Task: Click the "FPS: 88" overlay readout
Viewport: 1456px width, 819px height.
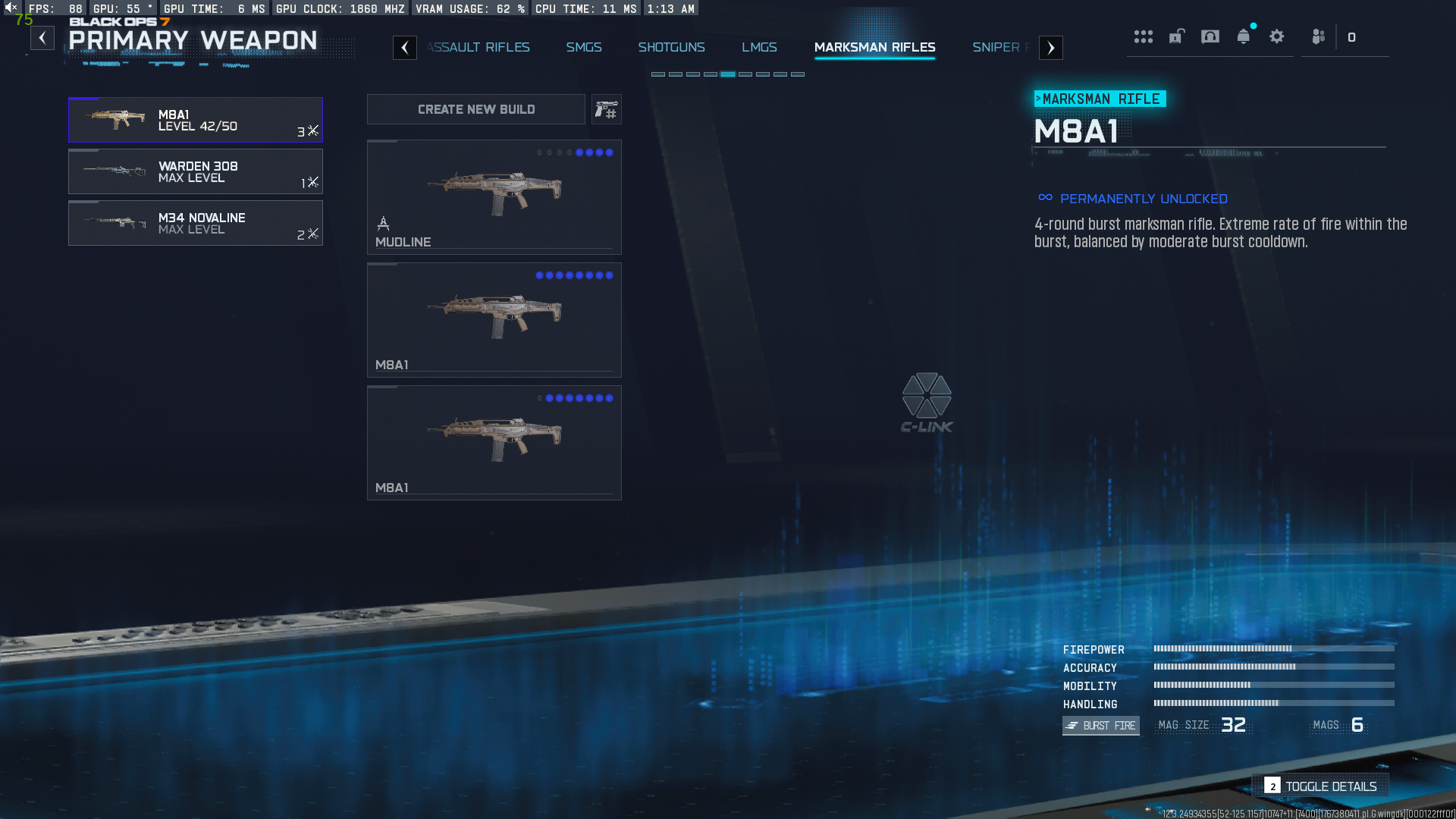Action: (x=55, y=9)
